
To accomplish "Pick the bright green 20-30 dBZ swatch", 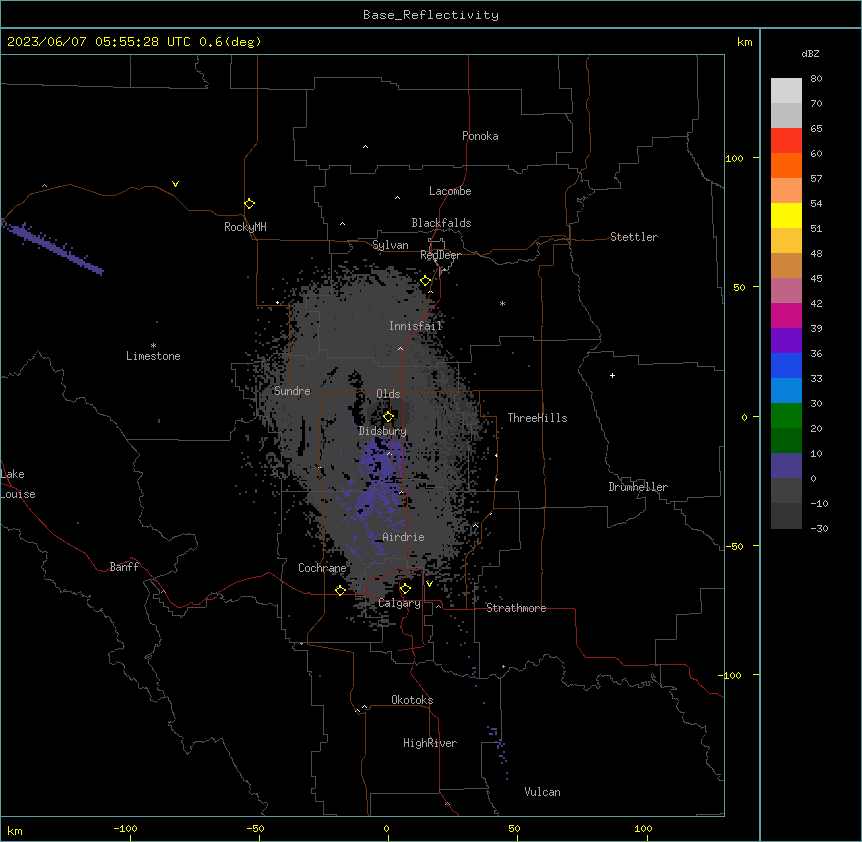I will point(786,416).
